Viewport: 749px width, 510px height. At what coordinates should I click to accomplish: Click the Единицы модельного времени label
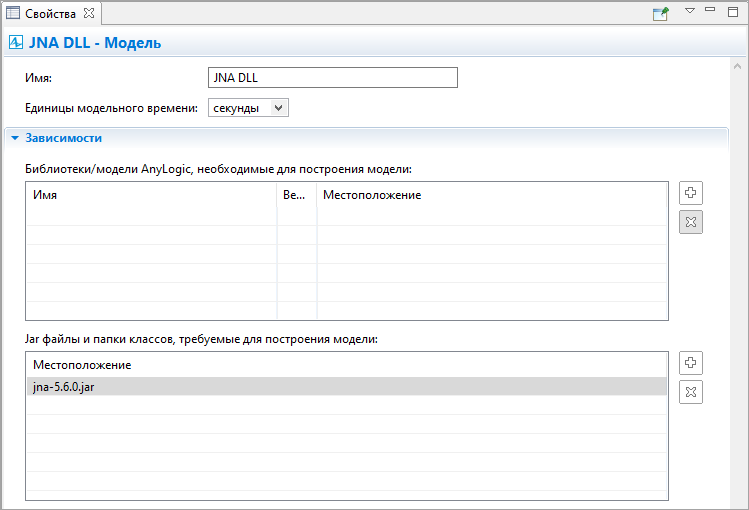click(x=111, y=108)
